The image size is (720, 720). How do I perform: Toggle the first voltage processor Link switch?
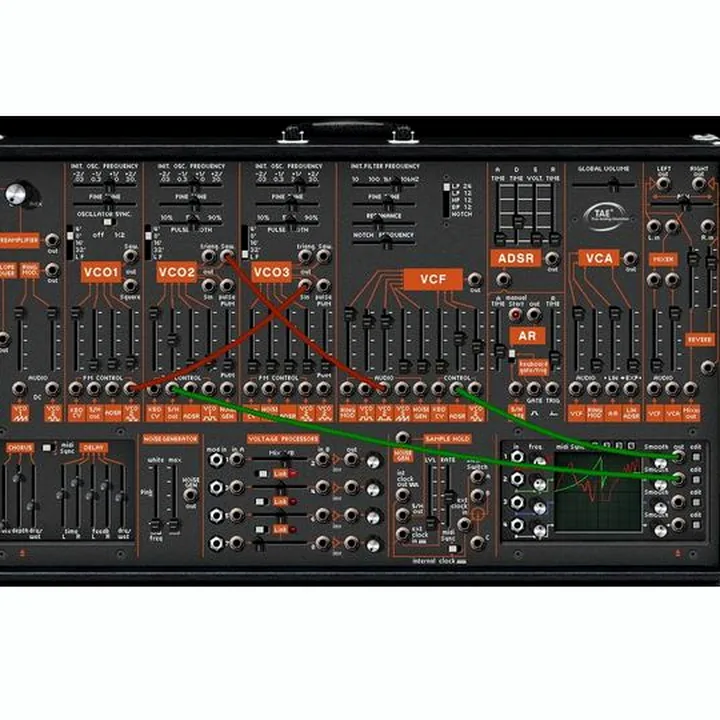pos(262,473)
